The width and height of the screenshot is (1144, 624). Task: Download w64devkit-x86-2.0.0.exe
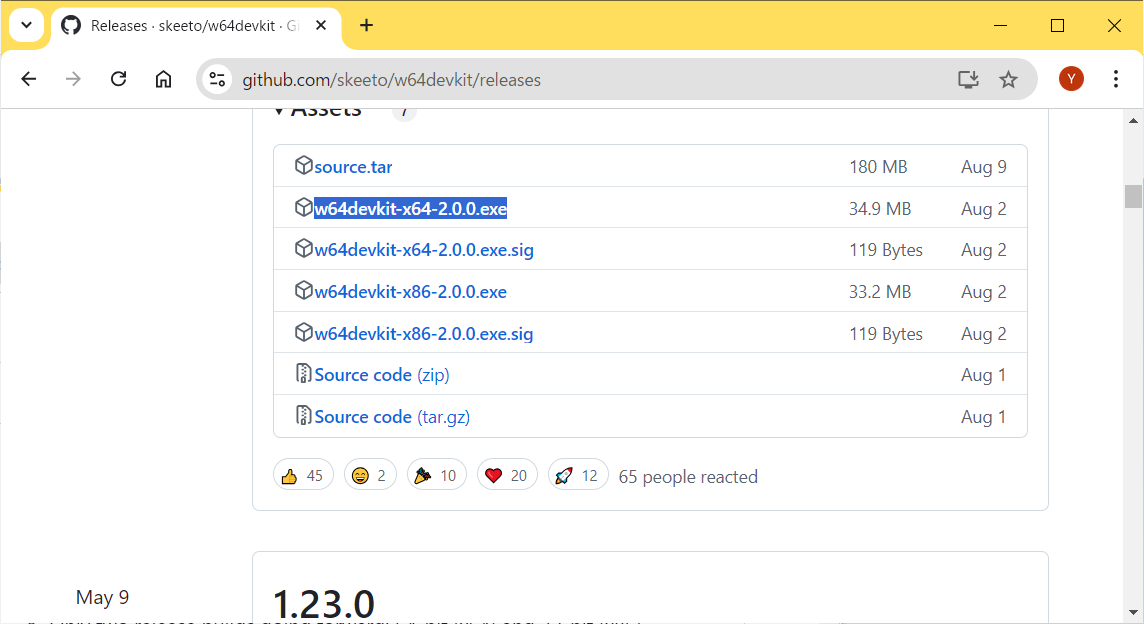410,292
